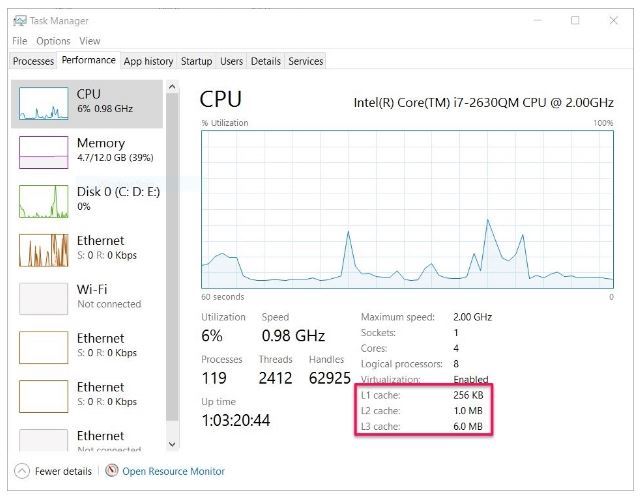Image resolution: width=644 pixels, height=501 pixels.
Task: Switch to the Startup tab
Action: point(196,61)
